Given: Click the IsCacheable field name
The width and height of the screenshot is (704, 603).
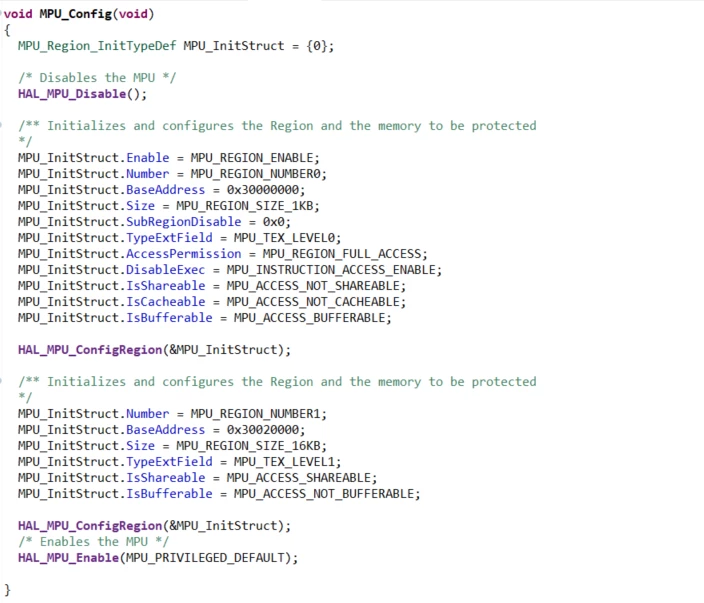Looking at the screenshot, I should tap(165, 302).
